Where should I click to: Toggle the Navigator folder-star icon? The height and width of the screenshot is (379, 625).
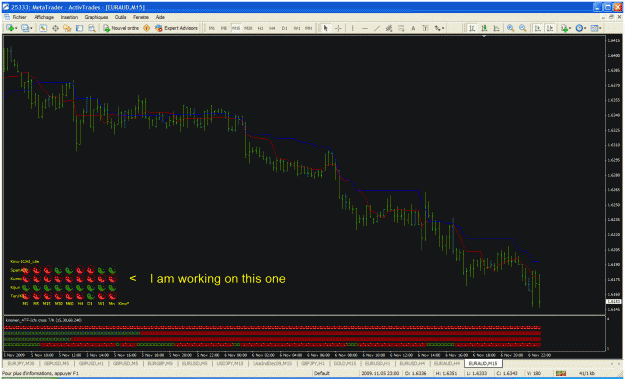pos(67,28)
